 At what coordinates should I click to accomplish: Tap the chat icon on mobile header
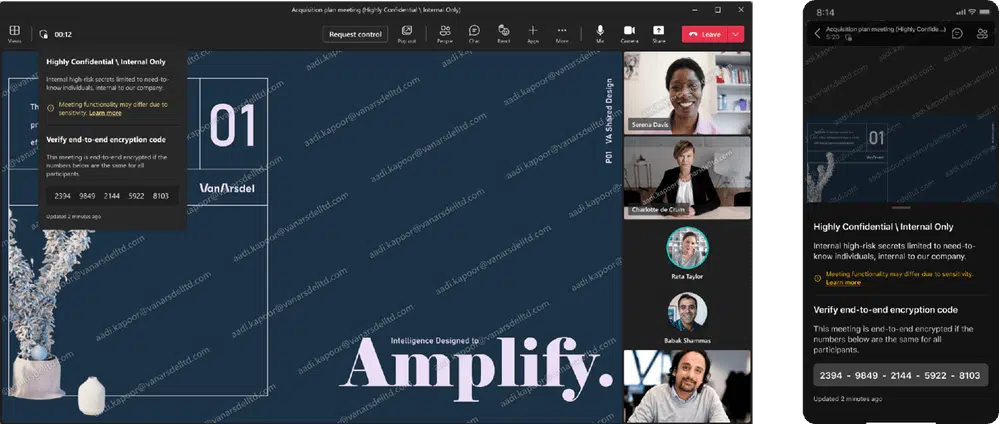coord(957,33)
